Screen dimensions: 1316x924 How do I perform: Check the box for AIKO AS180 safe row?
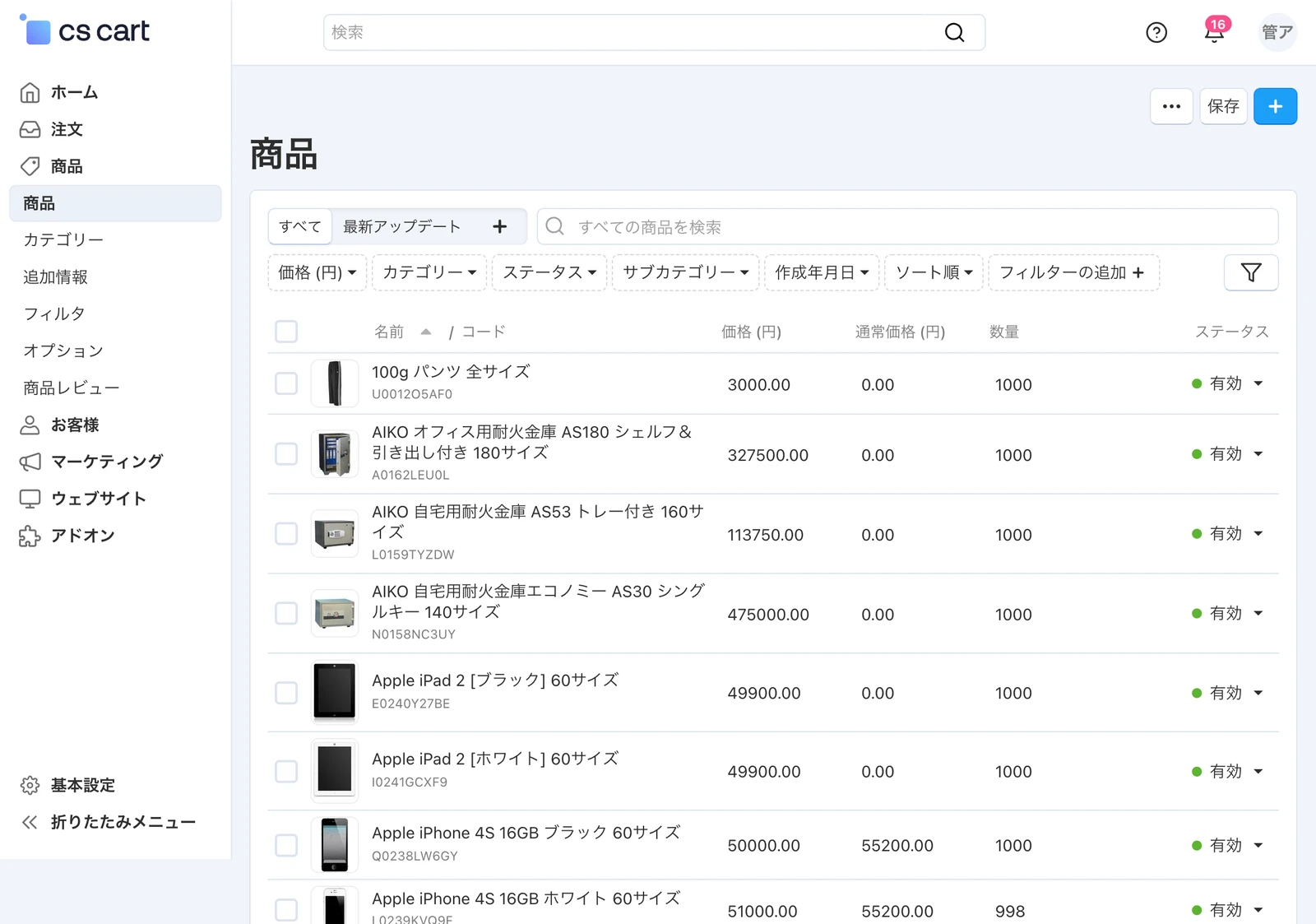286,454
